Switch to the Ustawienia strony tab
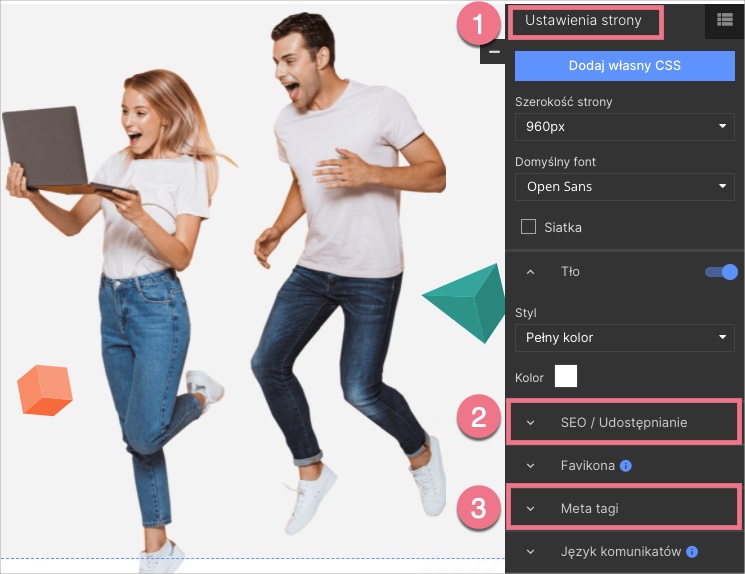The width and height of the screenshot is (745, 574). click(x=583, y=20)
